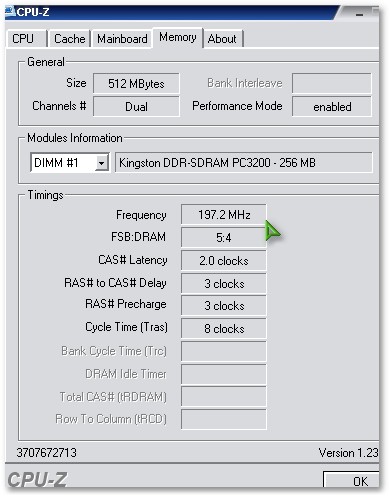Click the empty Bank Cycle Time (Trc) field
Screen dimensions: 390x498
[224, 351]
